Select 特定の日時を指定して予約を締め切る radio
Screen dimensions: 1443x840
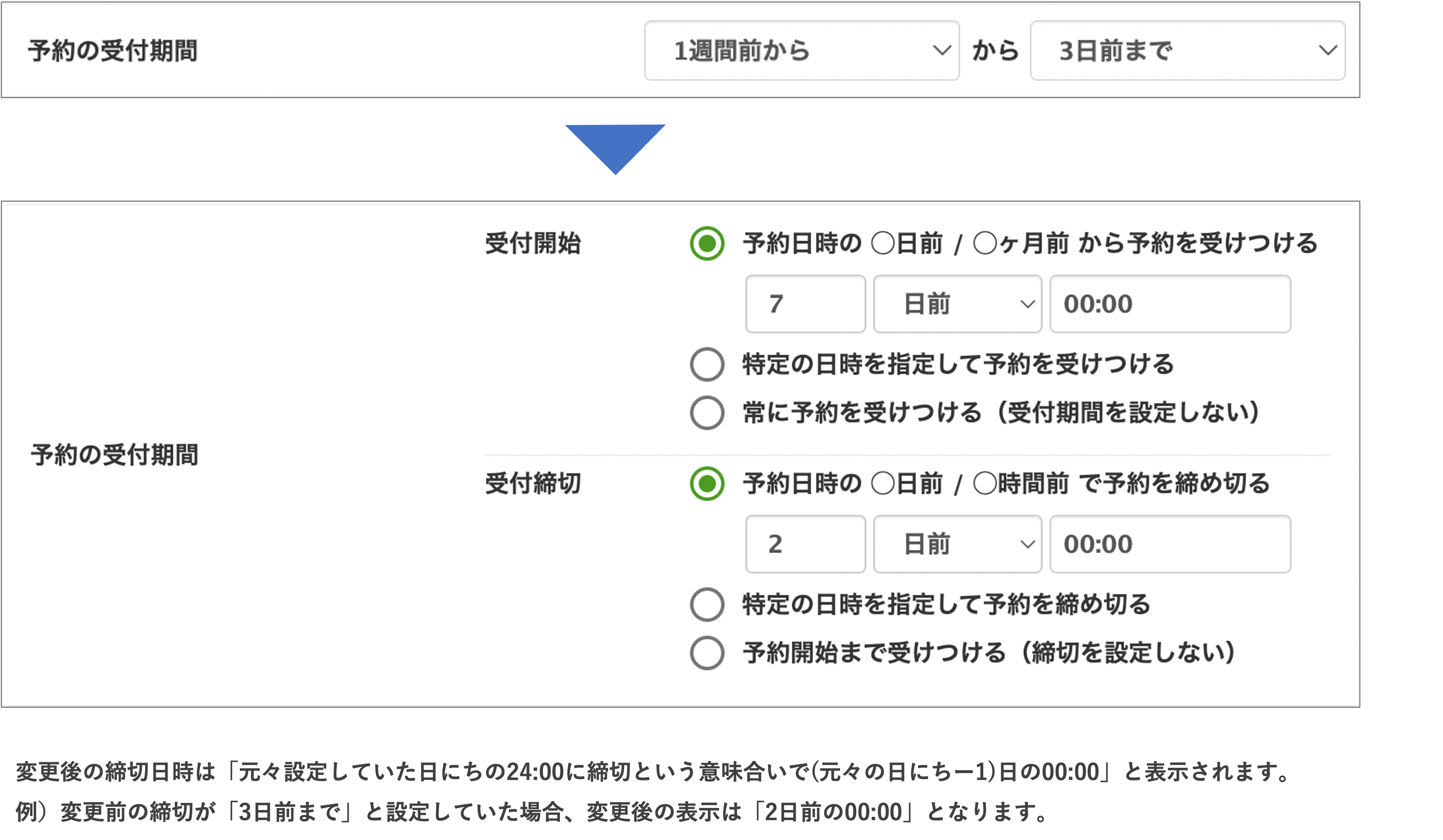pyautogui.click(x=707, y=604)
